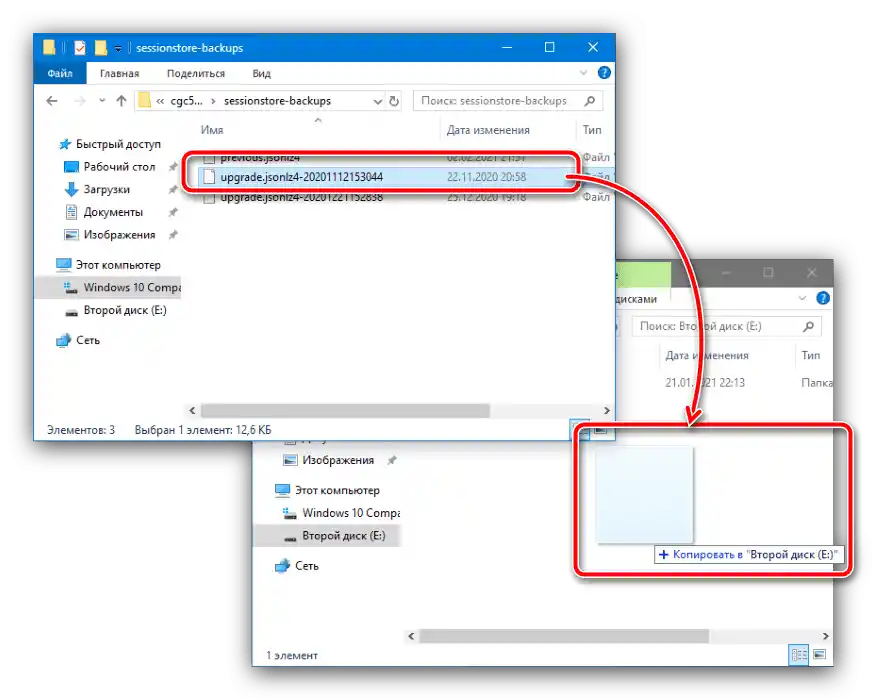Viewport: 878px width, 700px height.
Task: Click the Properties checkmark icon in sessionstore-backups title bar
Action: pyautogui.click(x=80, y=48)
